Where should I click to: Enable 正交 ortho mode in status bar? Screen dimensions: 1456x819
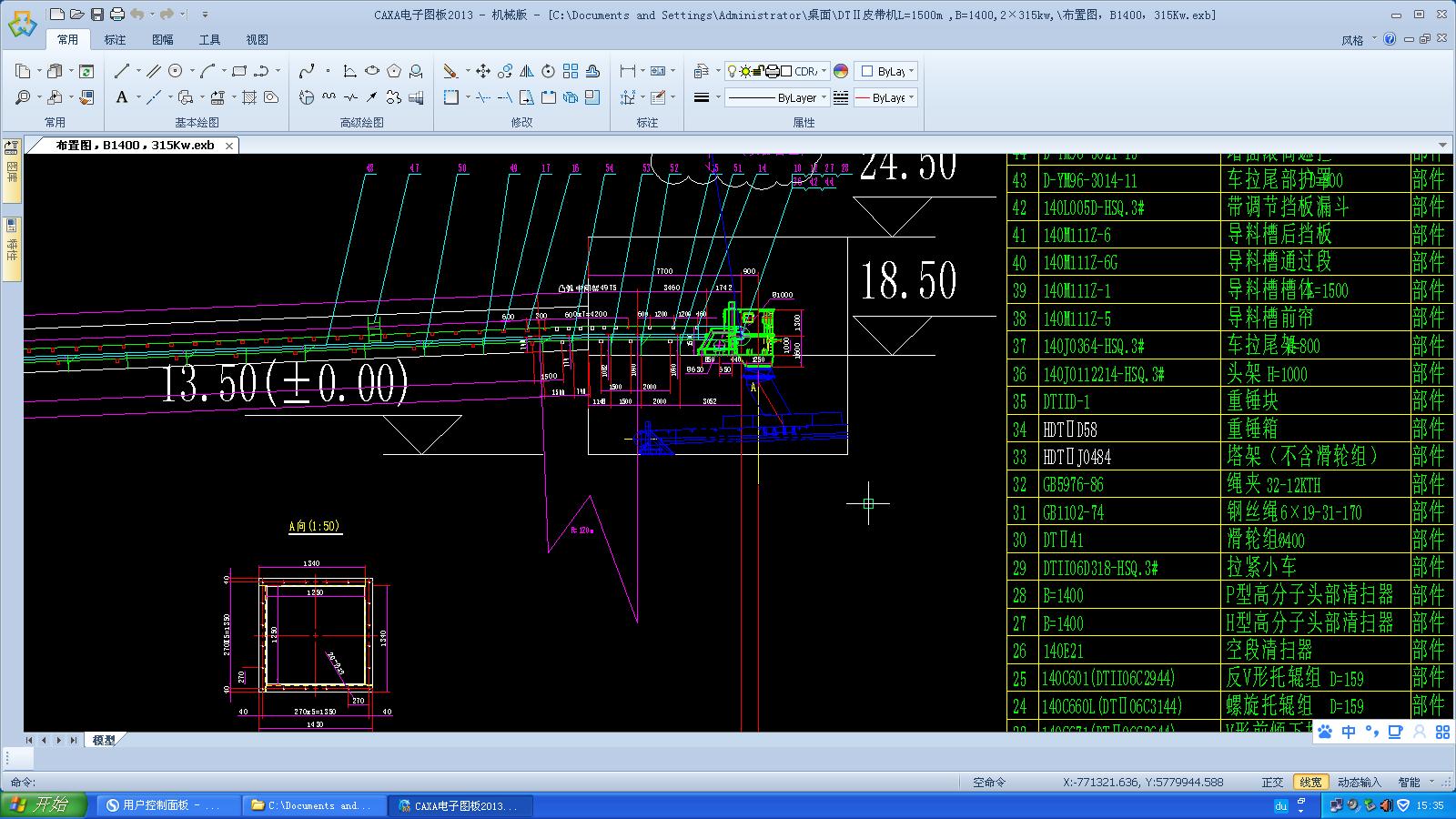coord(1272,782)
